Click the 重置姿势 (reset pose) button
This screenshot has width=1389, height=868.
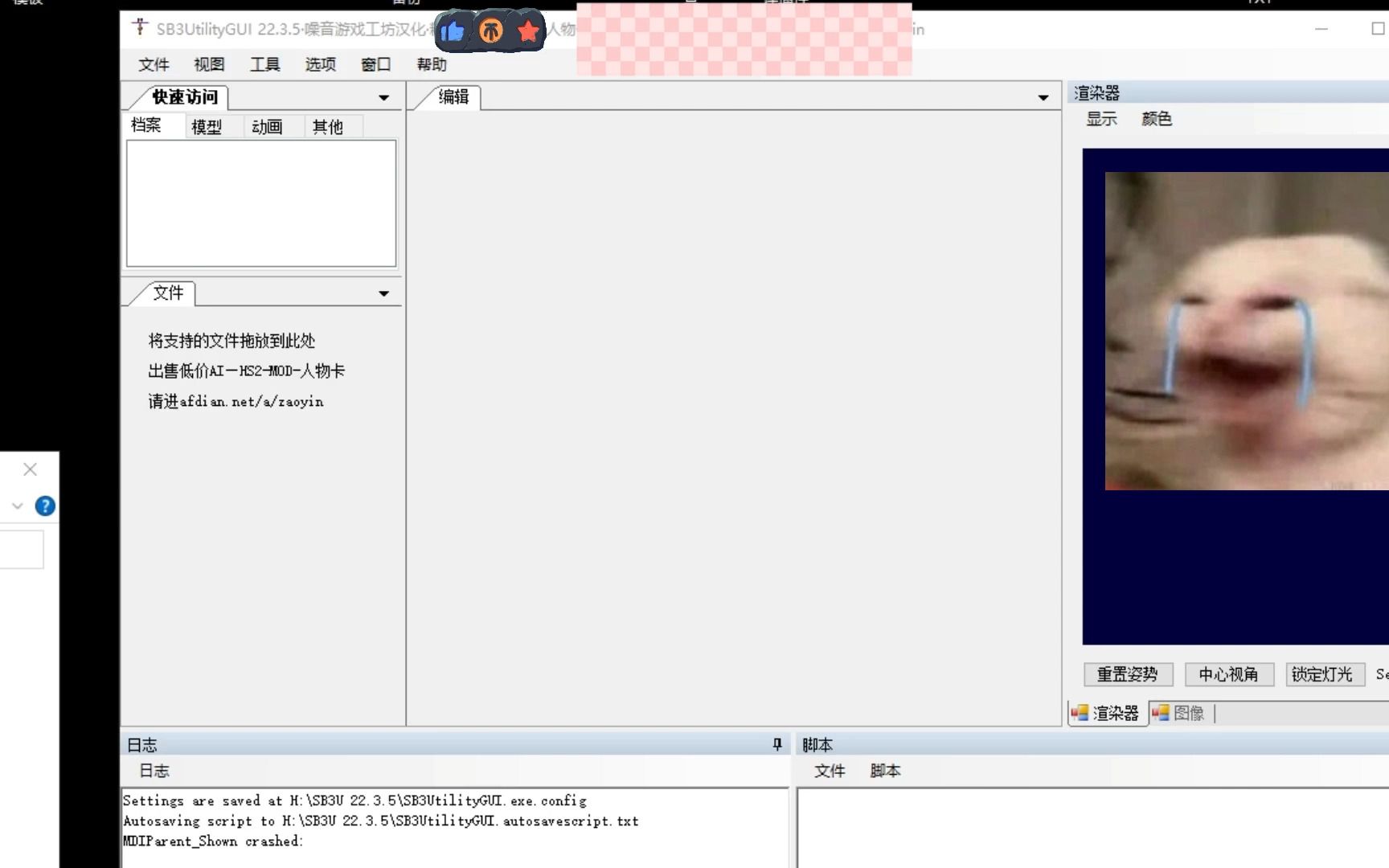coord(1128,674)
